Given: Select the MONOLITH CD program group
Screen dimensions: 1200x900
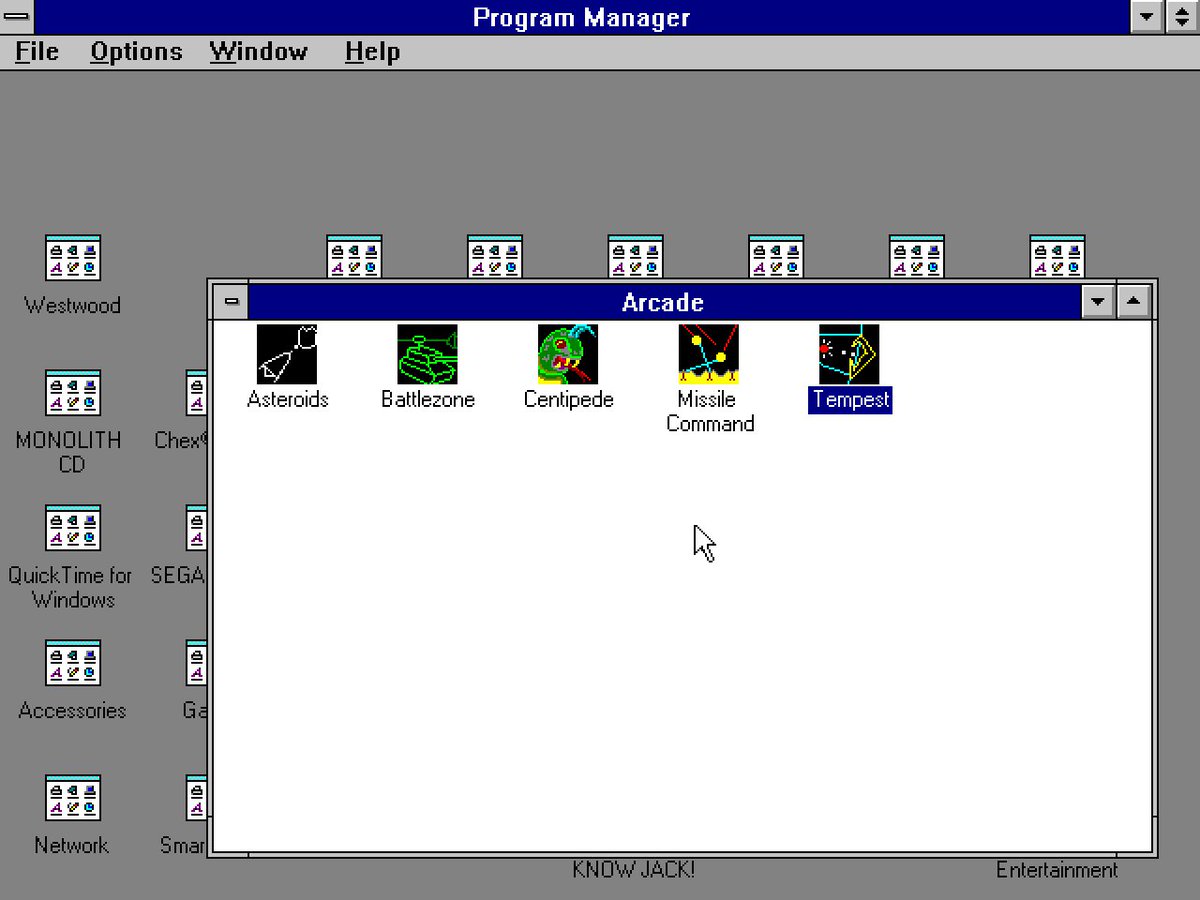Looking at the screenshot, I should [73, 393].
